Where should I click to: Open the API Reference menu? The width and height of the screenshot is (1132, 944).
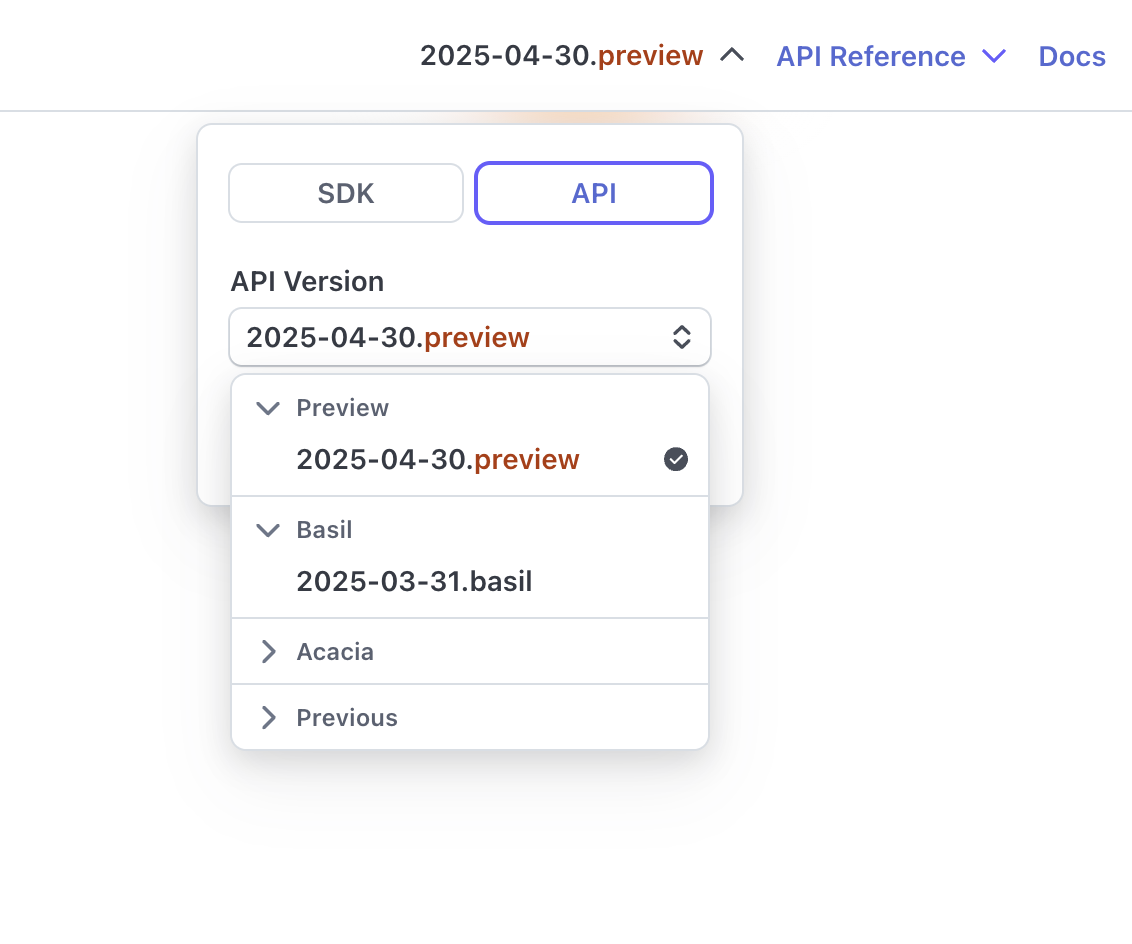(x=871, y=56)
